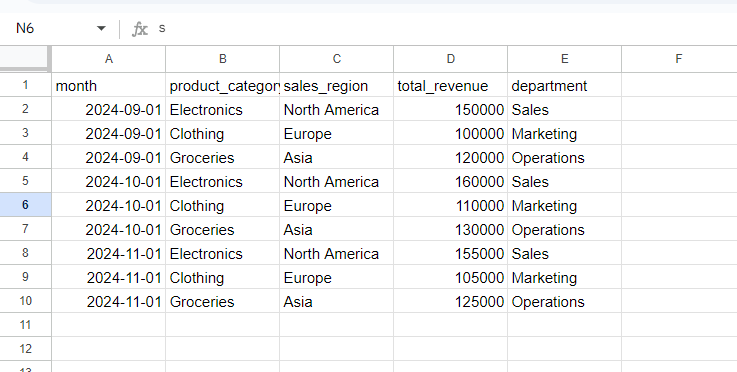Viewport: 737px width, 372px height.
Task: Click revenue value 155000
Action: pyautogui.click(x=450, y=253)
